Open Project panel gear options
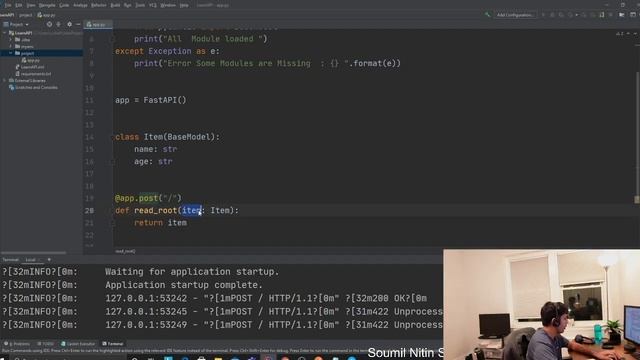 pos(69,24)
